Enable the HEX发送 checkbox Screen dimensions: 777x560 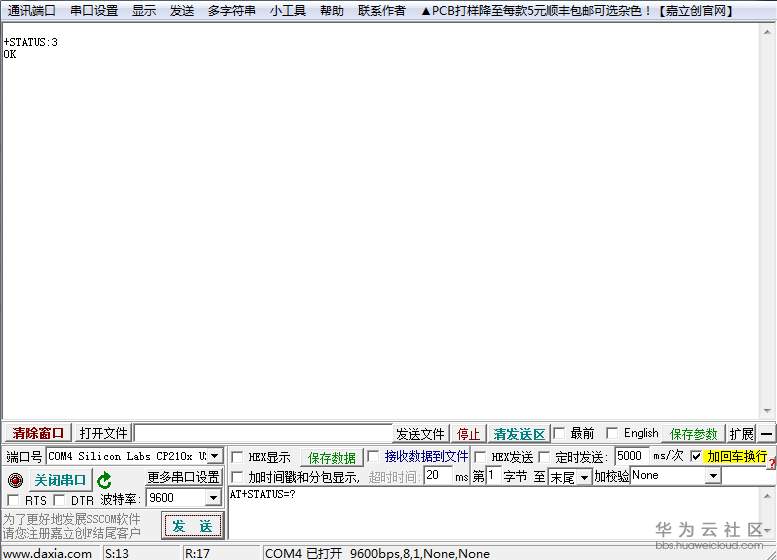pos(480,456)
